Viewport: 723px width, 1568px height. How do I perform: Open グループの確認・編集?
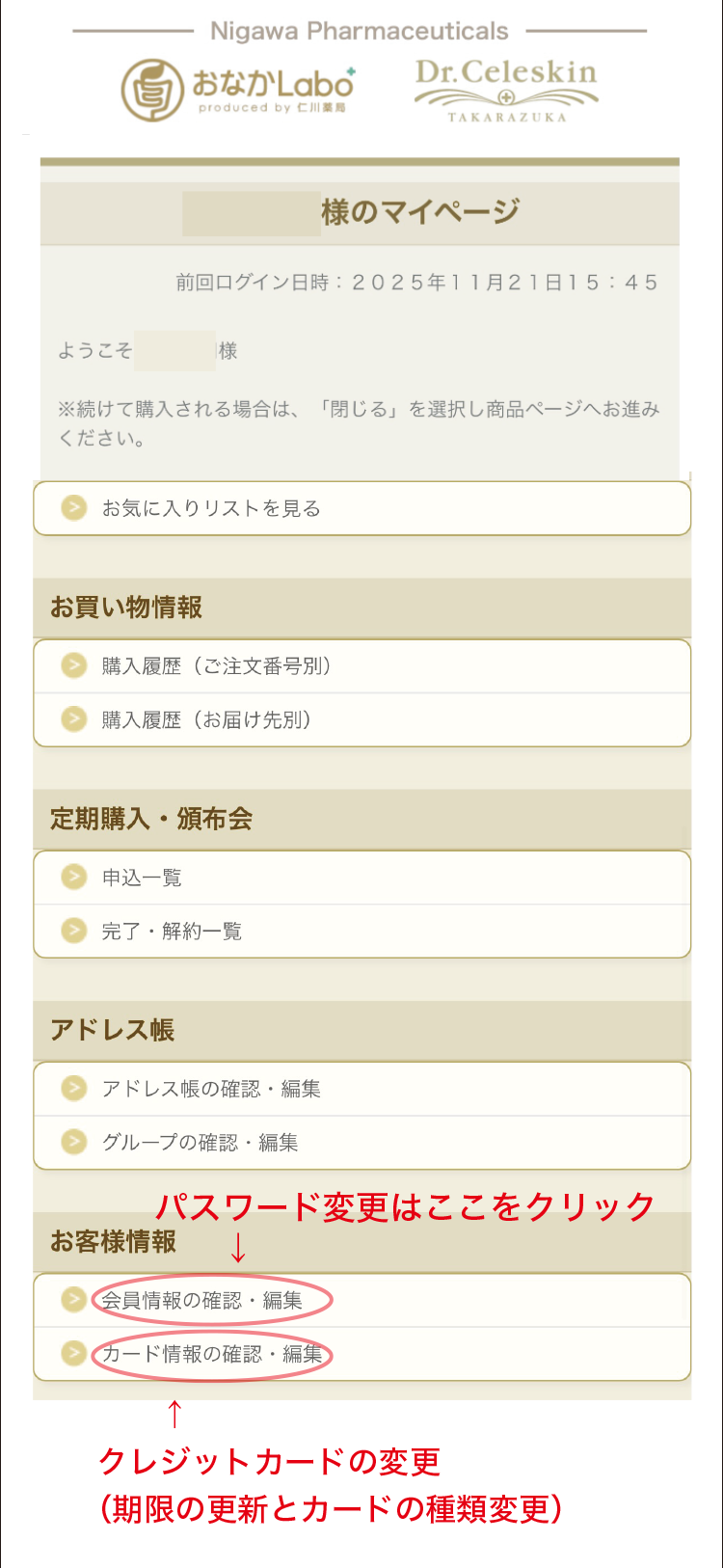(x=200, y=1143)
